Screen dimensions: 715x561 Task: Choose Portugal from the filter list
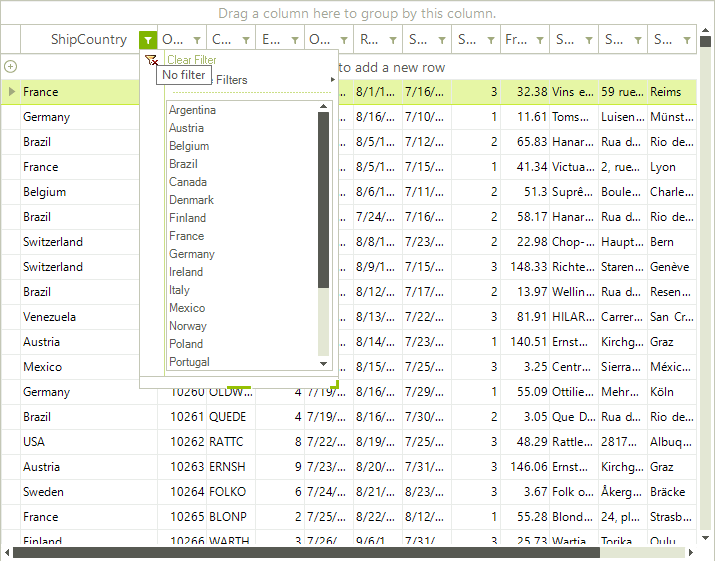[189, 362]
